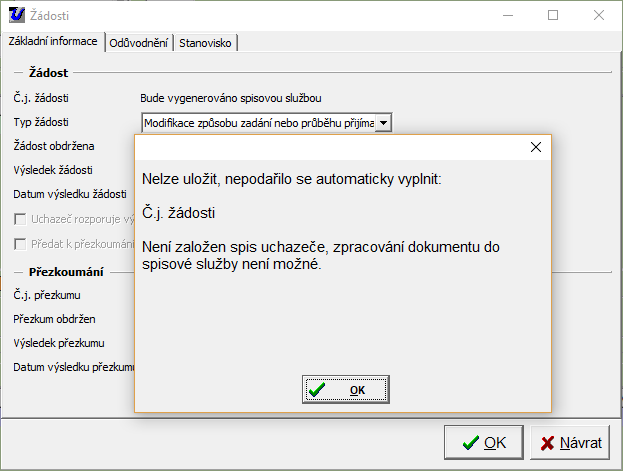Open the Odůvodnění tab
The image size is (623, 471).
pyautogui.click(x=138, y=43)
